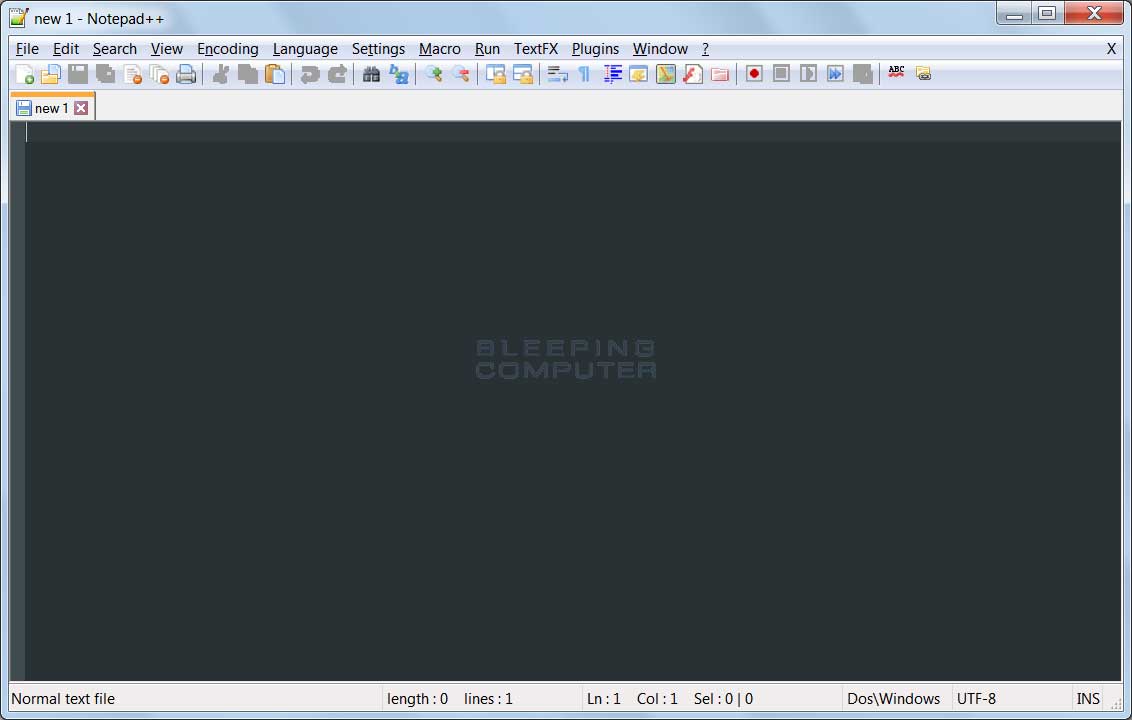Image resolution: width=1132 pixels, height=720 pixels.
Task: Toggle synchronized vertical scrolling icon
Action: pos(496,74)
